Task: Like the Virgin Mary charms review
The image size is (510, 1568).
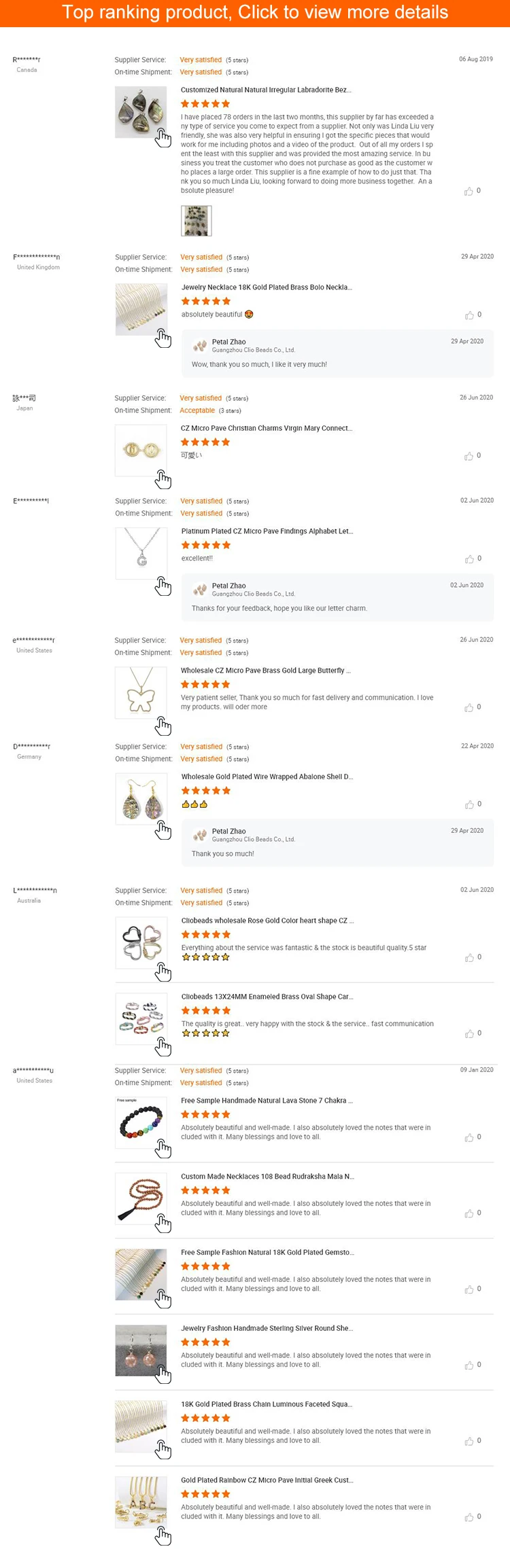Action: click(469, 456)
